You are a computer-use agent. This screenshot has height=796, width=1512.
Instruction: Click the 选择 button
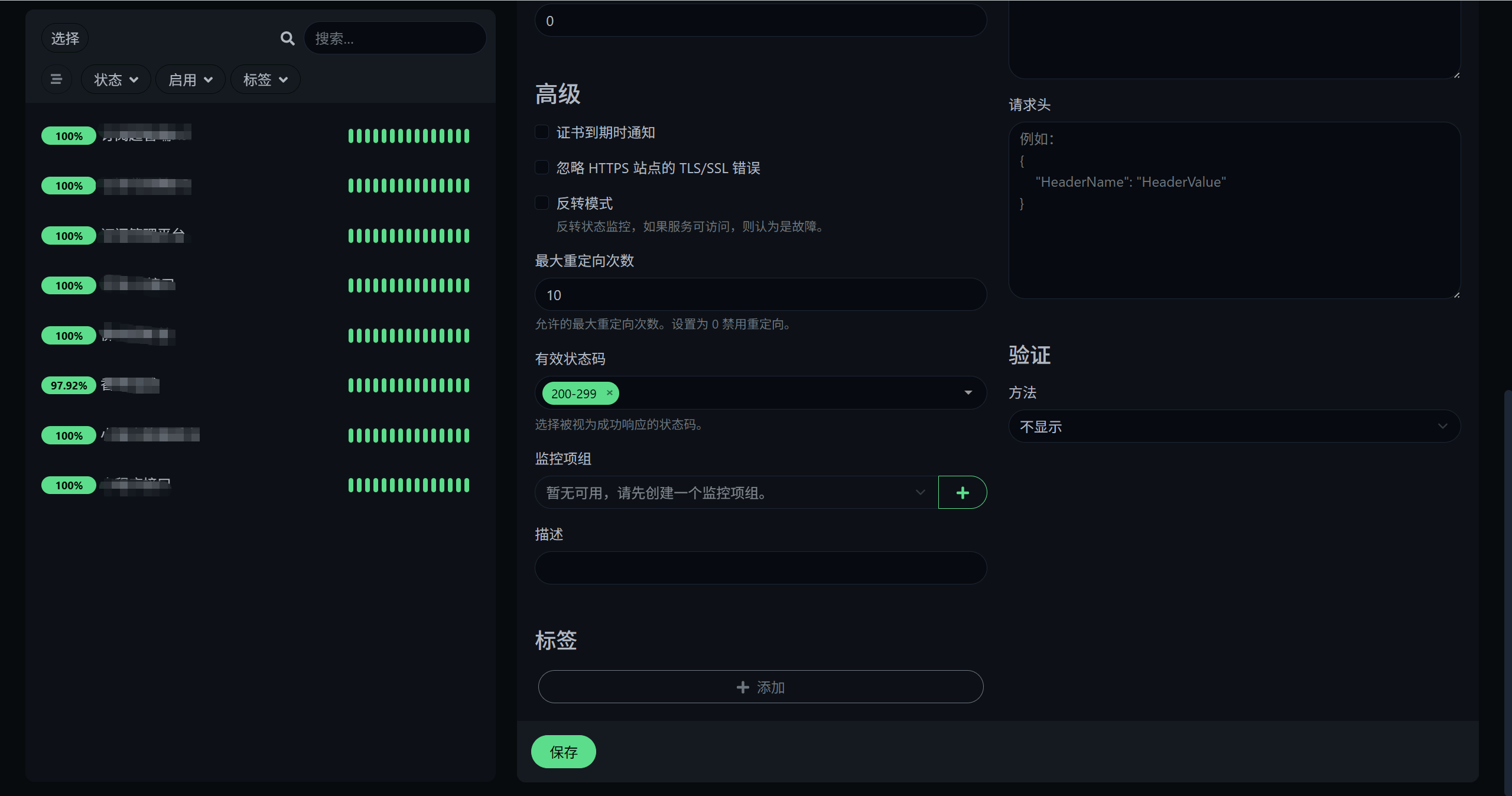click(65, 38)
